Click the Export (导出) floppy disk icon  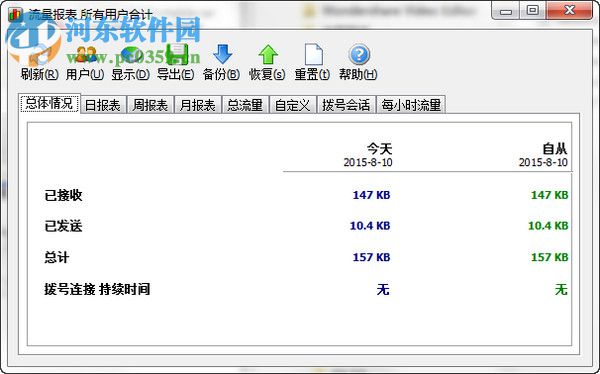coord(177,54)
